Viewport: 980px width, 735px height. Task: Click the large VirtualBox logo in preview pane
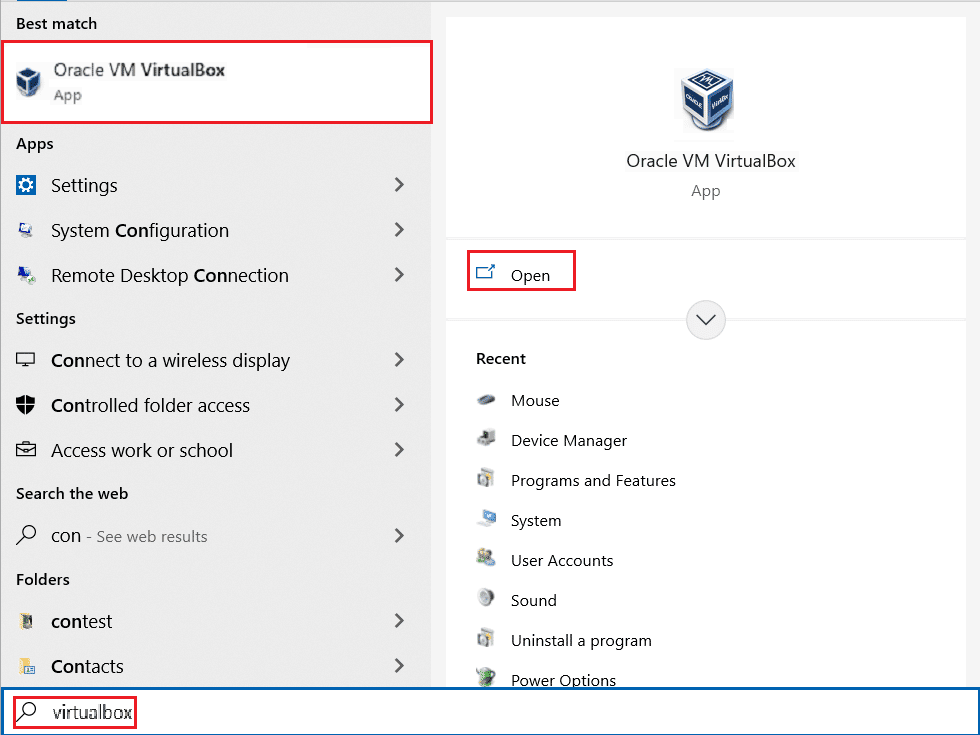(x=706, y=101)
